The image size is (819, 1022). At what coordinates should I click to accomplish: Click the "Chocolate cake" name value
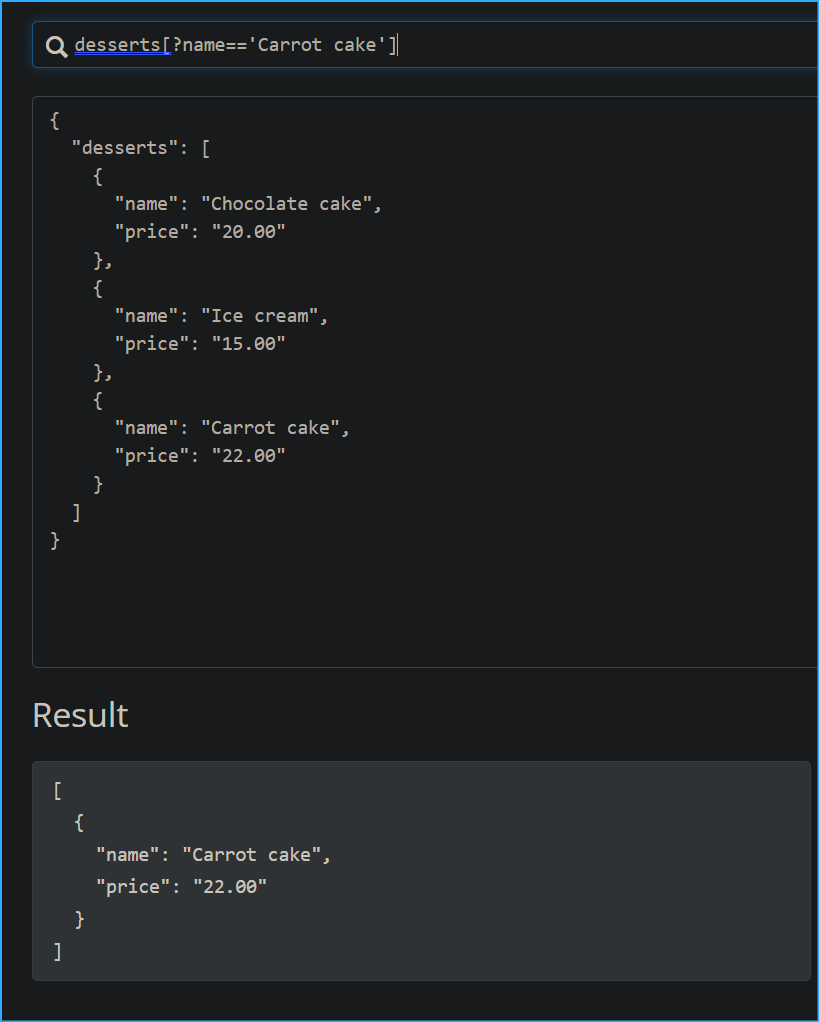(290, 204)
